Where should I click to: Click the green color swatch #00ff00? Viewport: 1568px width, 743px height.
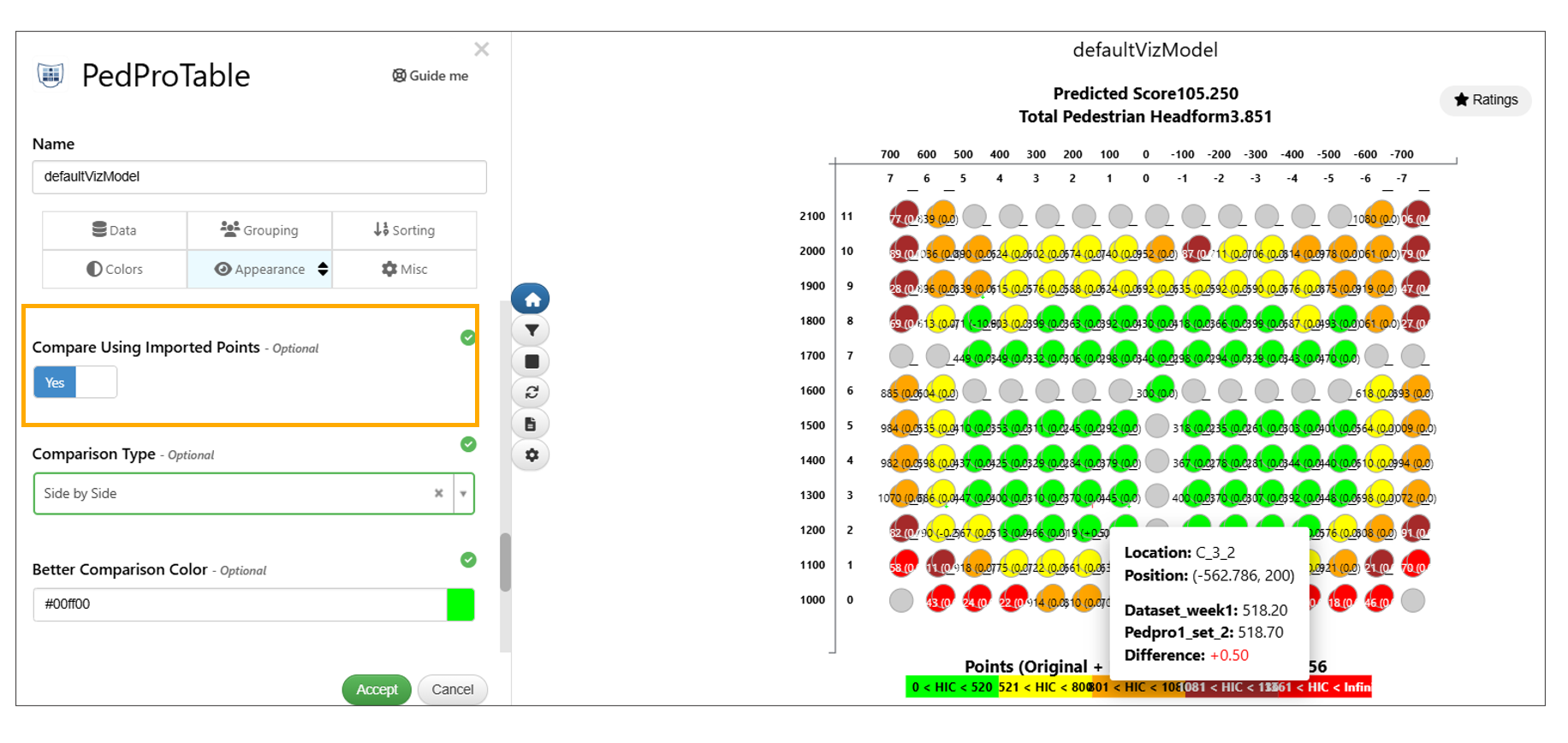click(x=460, y=604)
